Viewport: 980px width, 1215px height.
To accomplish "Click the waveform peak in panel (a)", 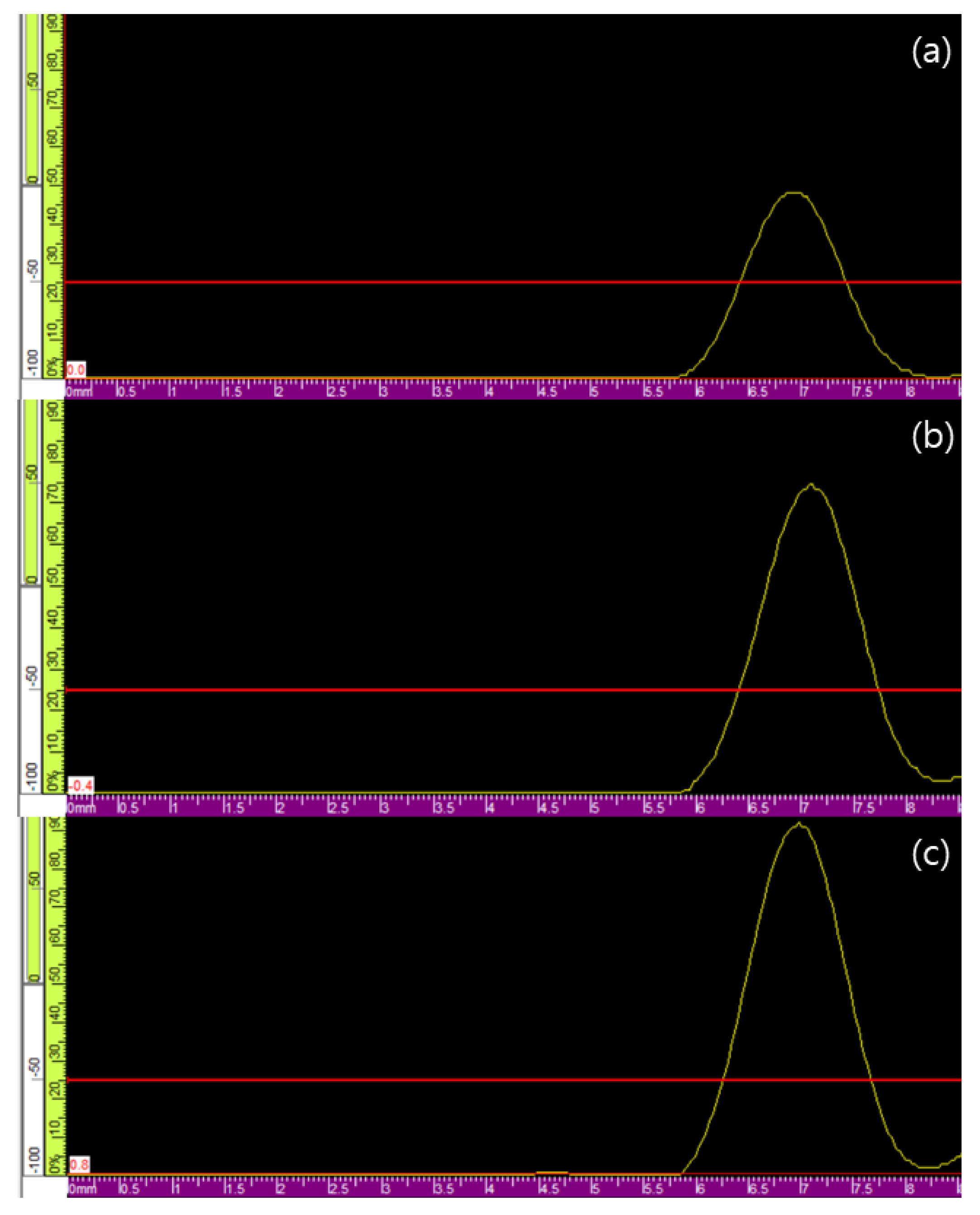I will [x=793, y=194].
